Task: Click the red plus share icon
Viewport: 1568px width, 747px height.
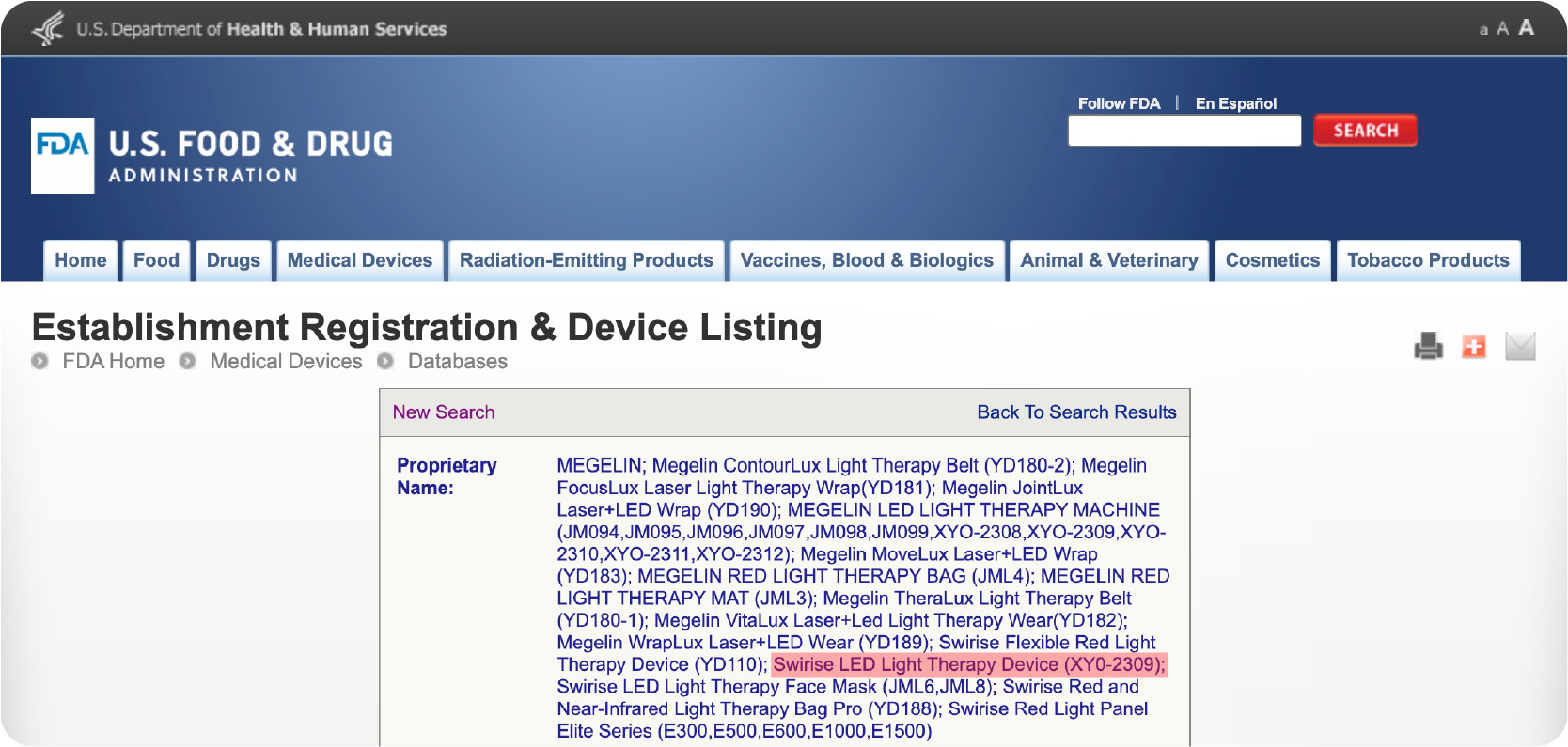Action: [x=1473, y=347]
